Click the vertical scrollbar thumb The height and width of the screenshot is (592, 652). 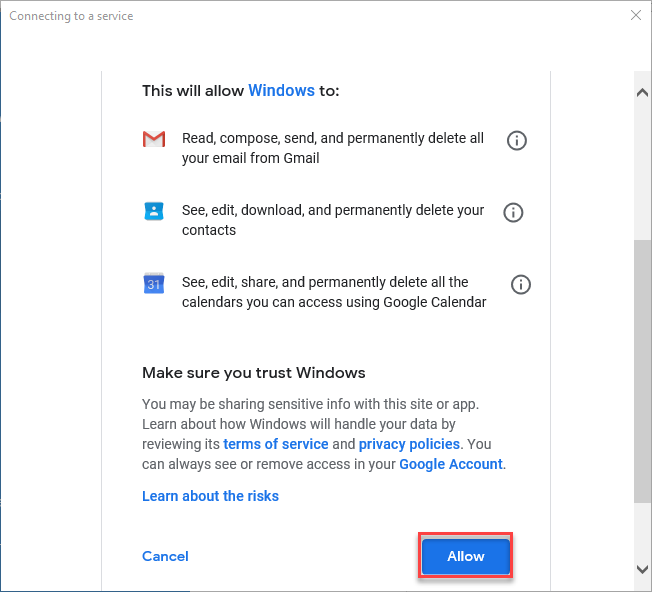(642, 371)
